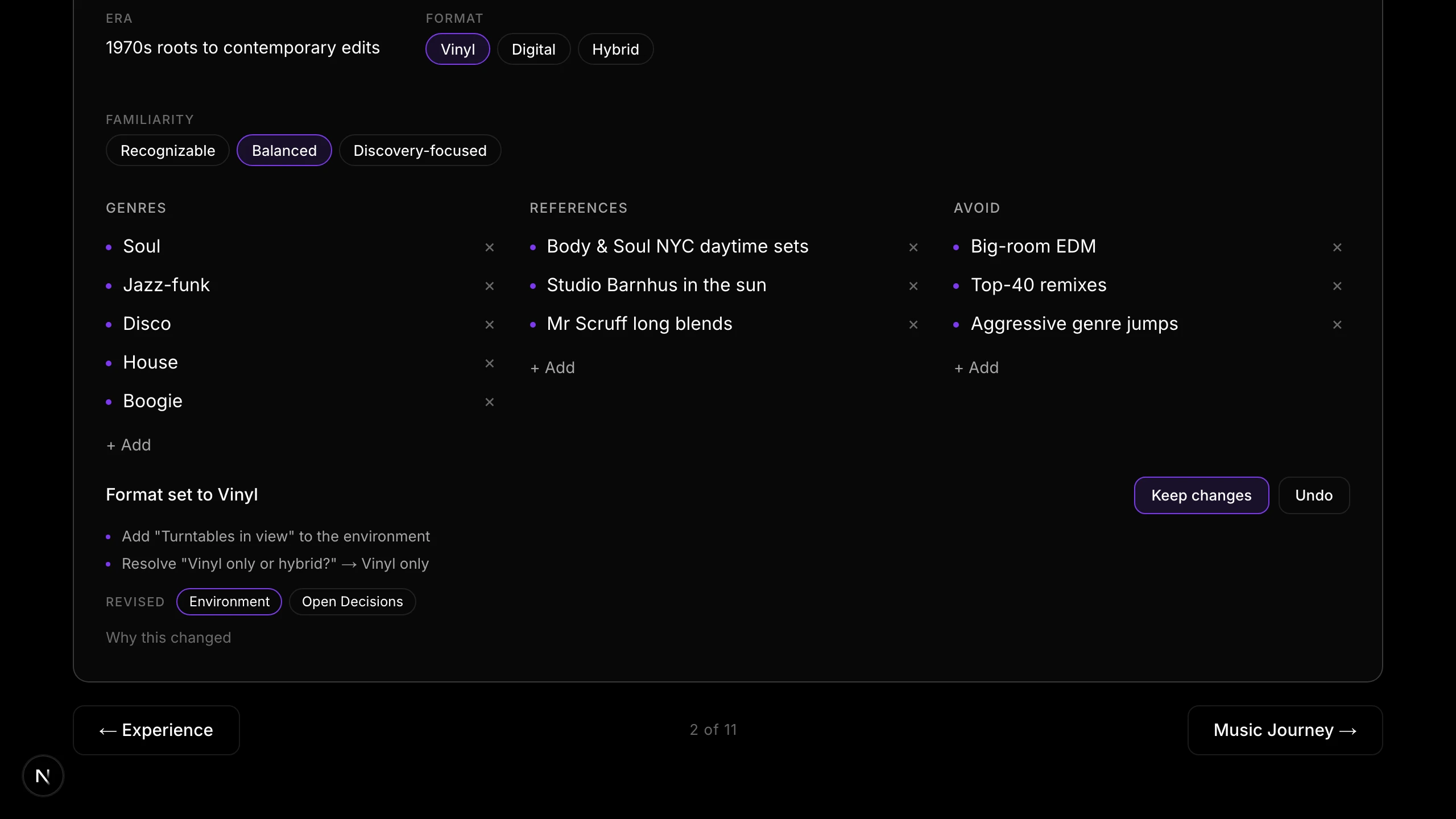Click the Format set to Vinyl heading

point(182,495)
